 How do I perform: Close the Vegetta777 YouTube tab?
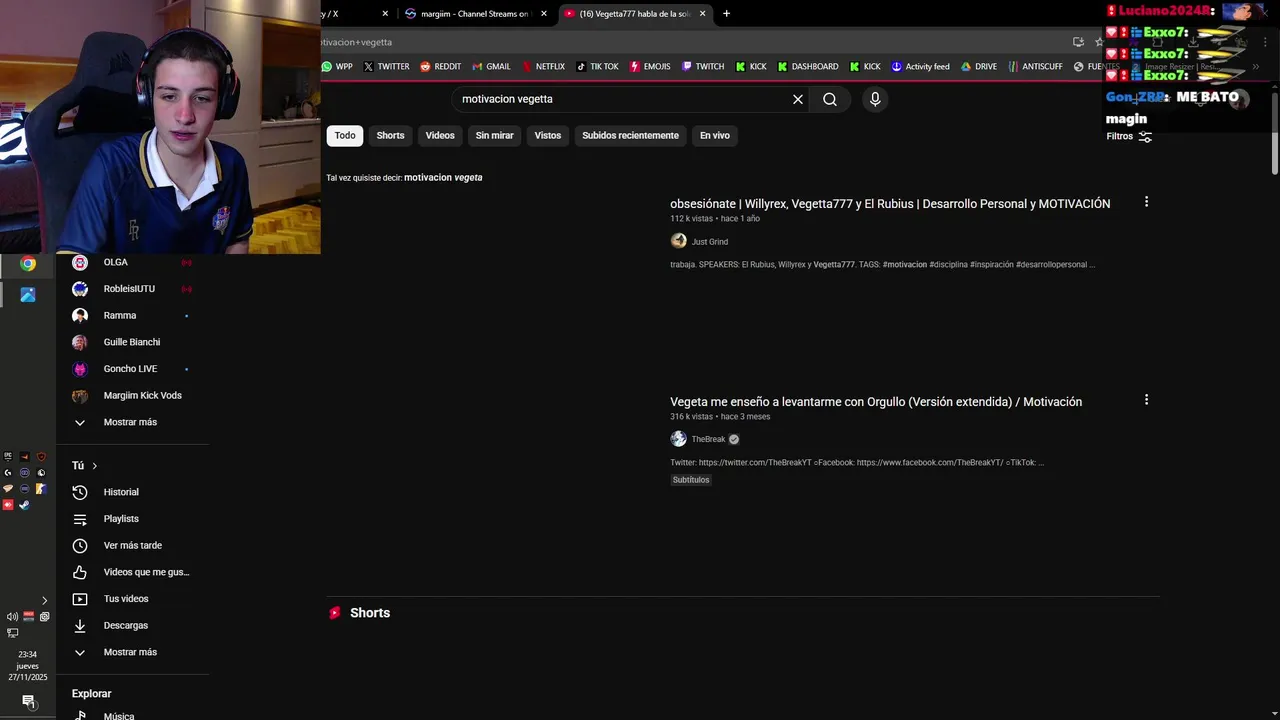(703, 14)
